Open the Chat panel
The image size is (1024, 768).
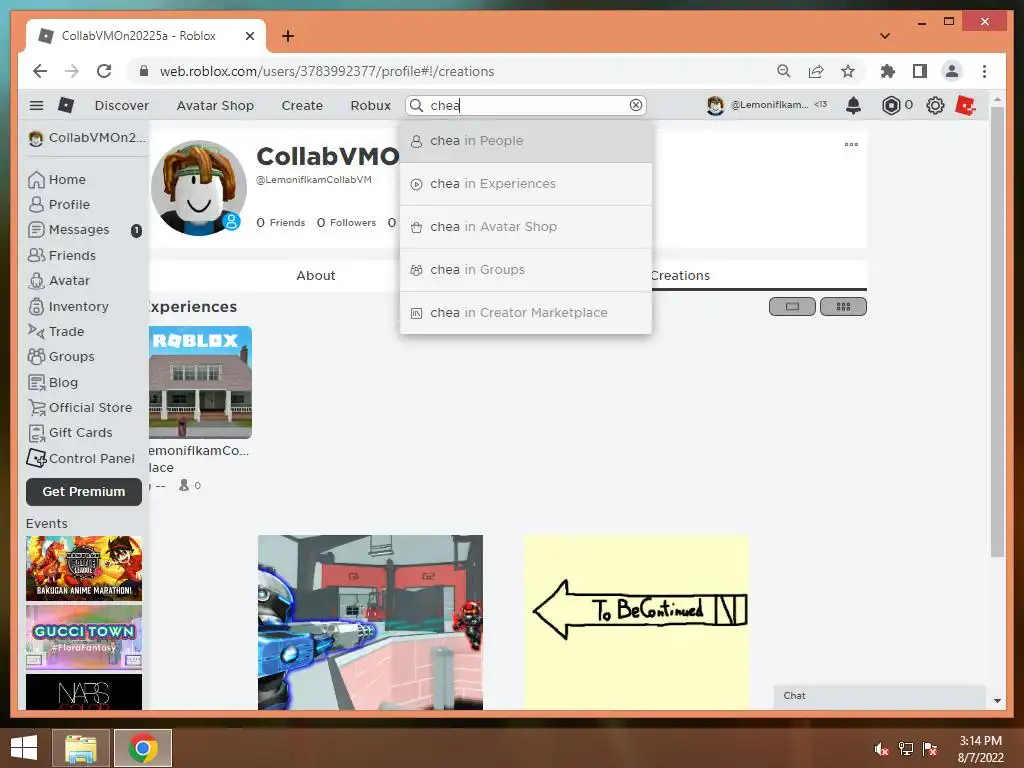click(879, 696)
